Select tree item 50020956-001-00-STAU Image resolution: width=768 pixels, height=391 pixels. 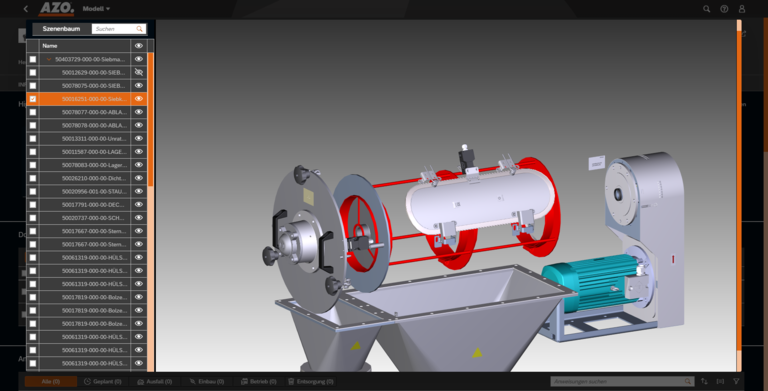coord(93,191)
